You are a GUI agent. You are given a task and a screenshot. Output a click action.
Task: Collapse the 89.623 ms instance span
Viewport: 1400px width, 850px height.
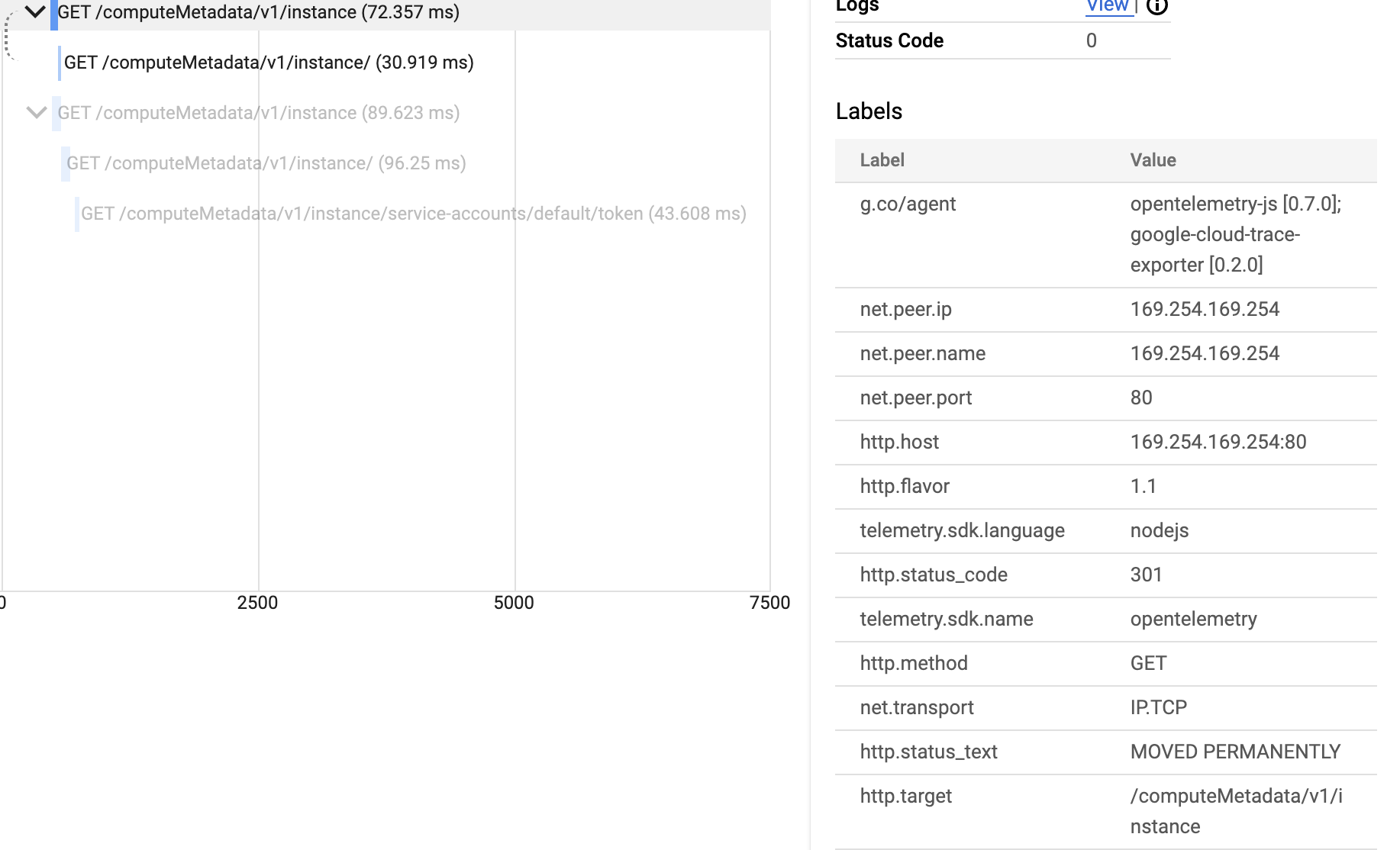click(x=36, y=113)
